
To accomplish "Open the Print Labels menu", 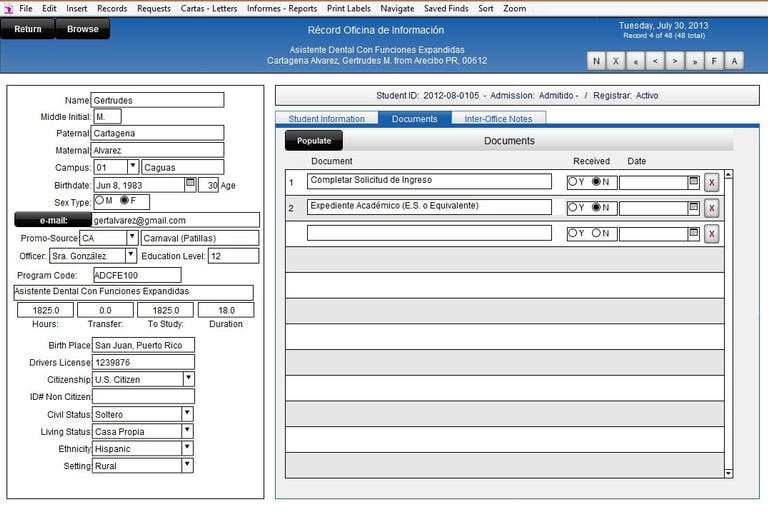I will [x=349, y=9].
